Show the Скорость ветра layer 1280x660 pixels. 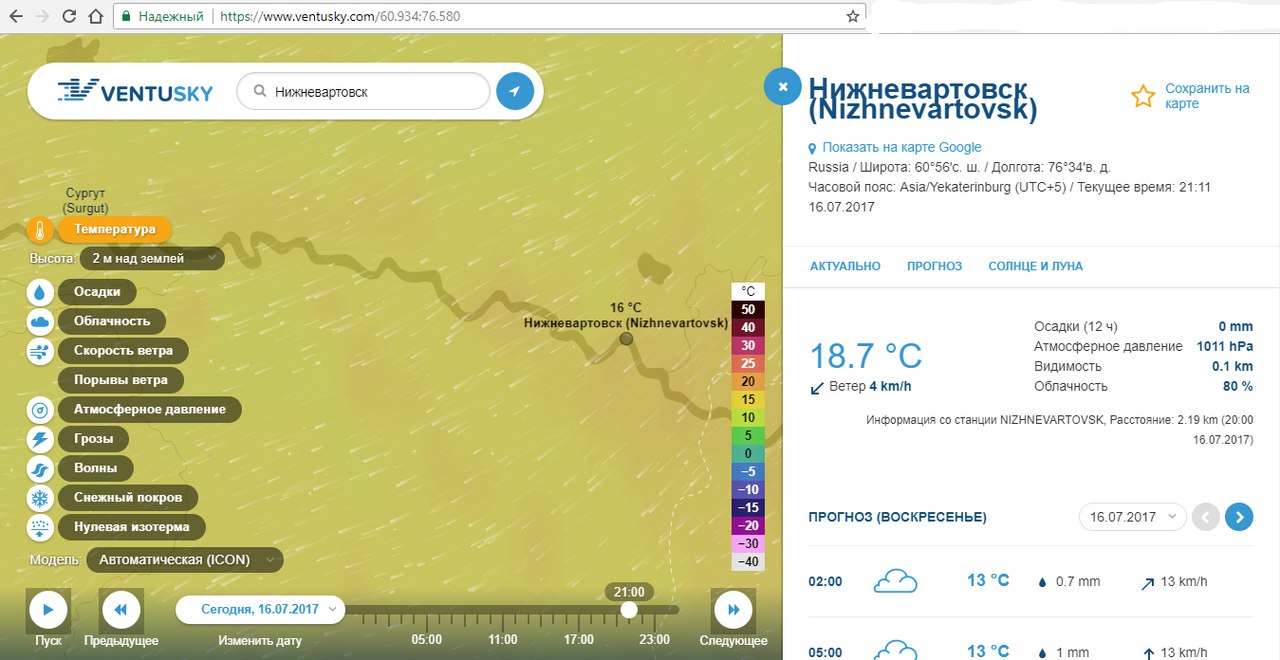point(123,350)
